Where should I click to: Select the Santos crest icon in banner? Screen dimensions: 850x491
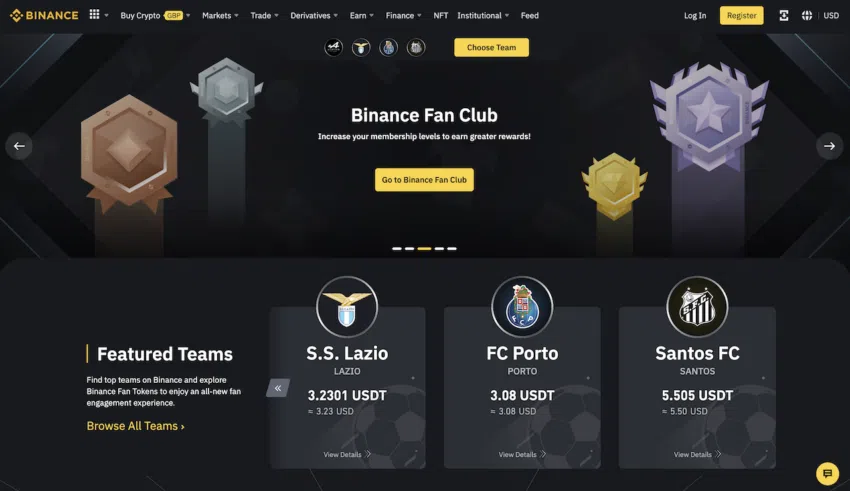tap(416, 48)
